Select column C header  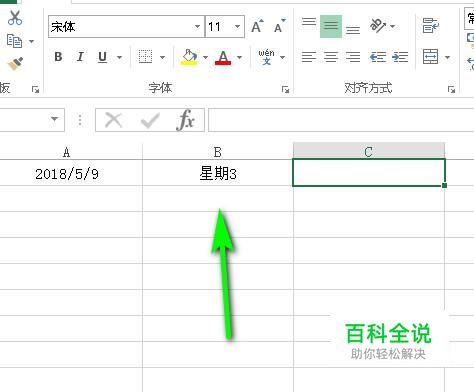pyautogui.click(x=369, y=151)
